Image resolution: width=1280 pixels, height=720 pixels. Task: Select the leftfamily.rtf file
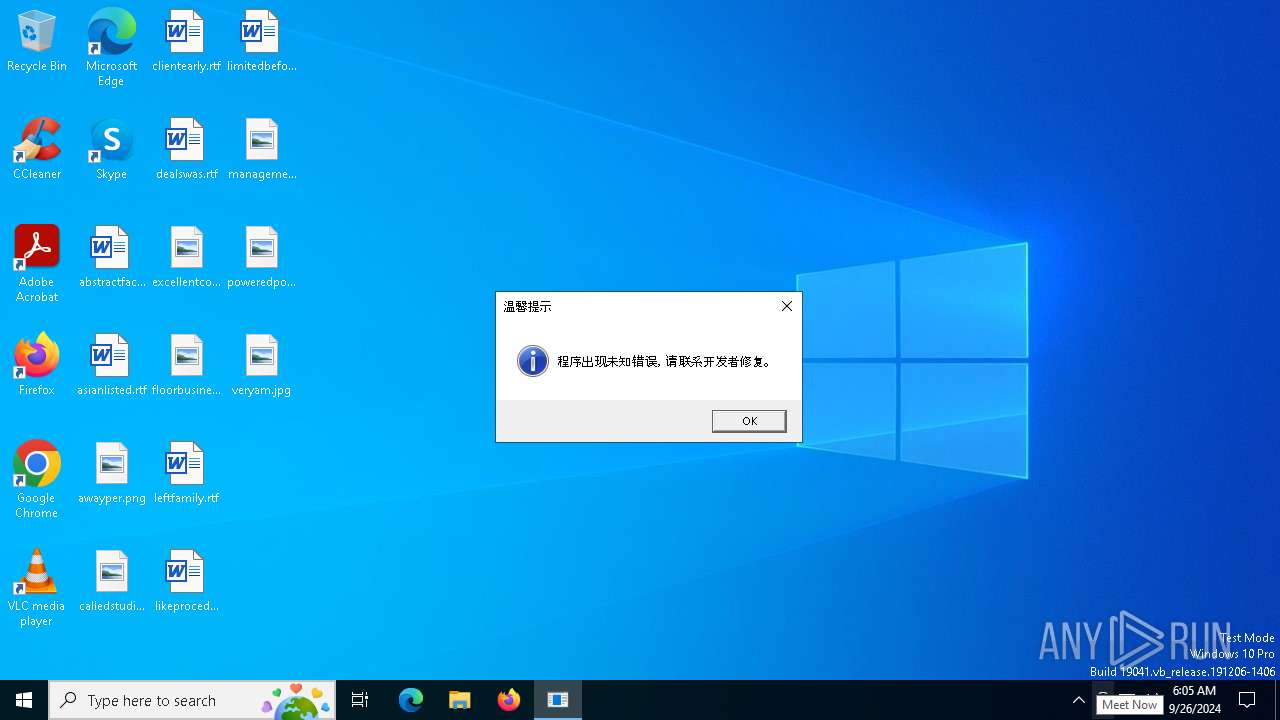(x=186, y=473)
